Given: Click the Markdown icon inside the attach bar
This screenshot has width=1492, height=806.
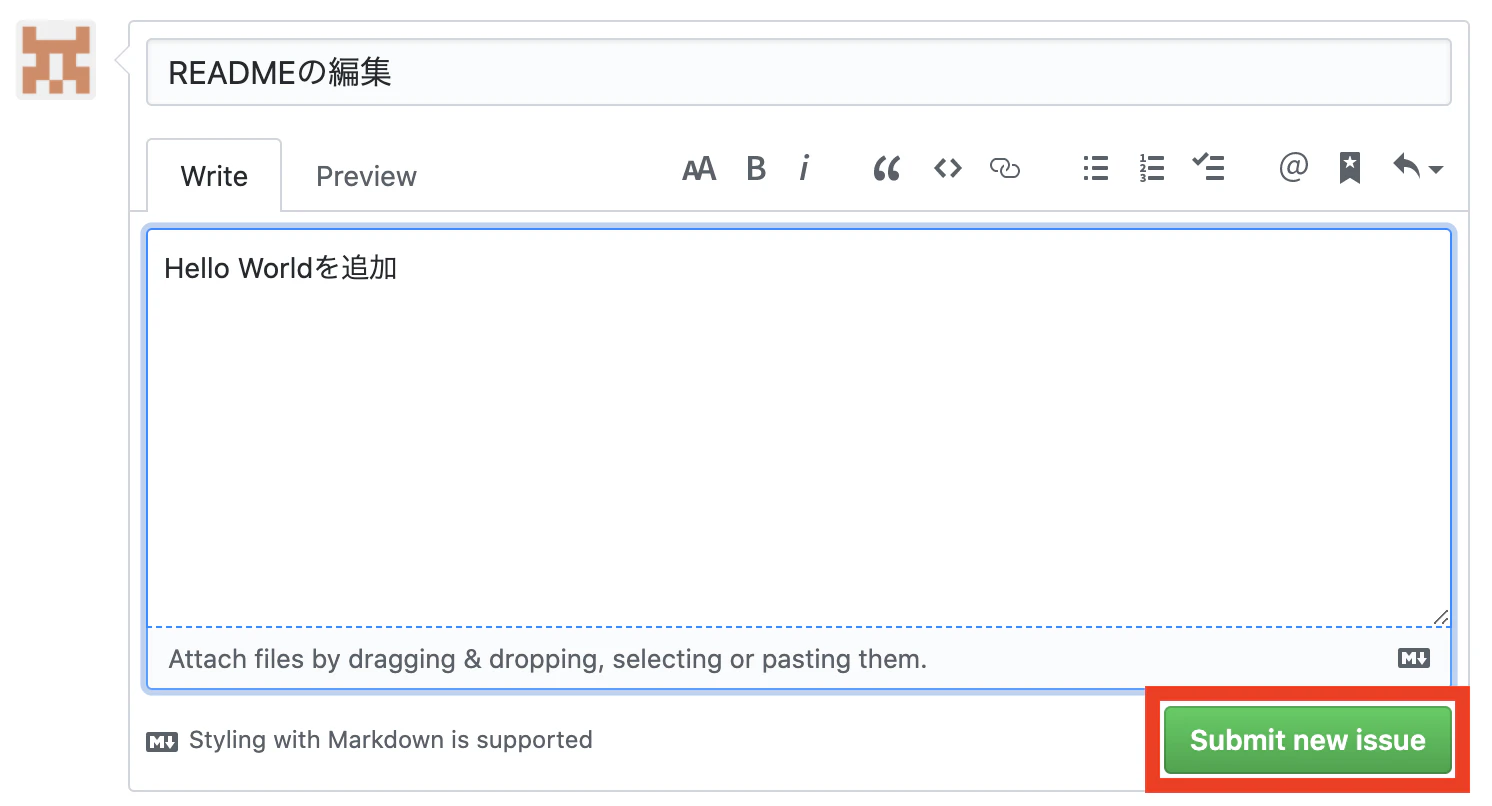Looking at the screenshot, I should (1414, 659).
